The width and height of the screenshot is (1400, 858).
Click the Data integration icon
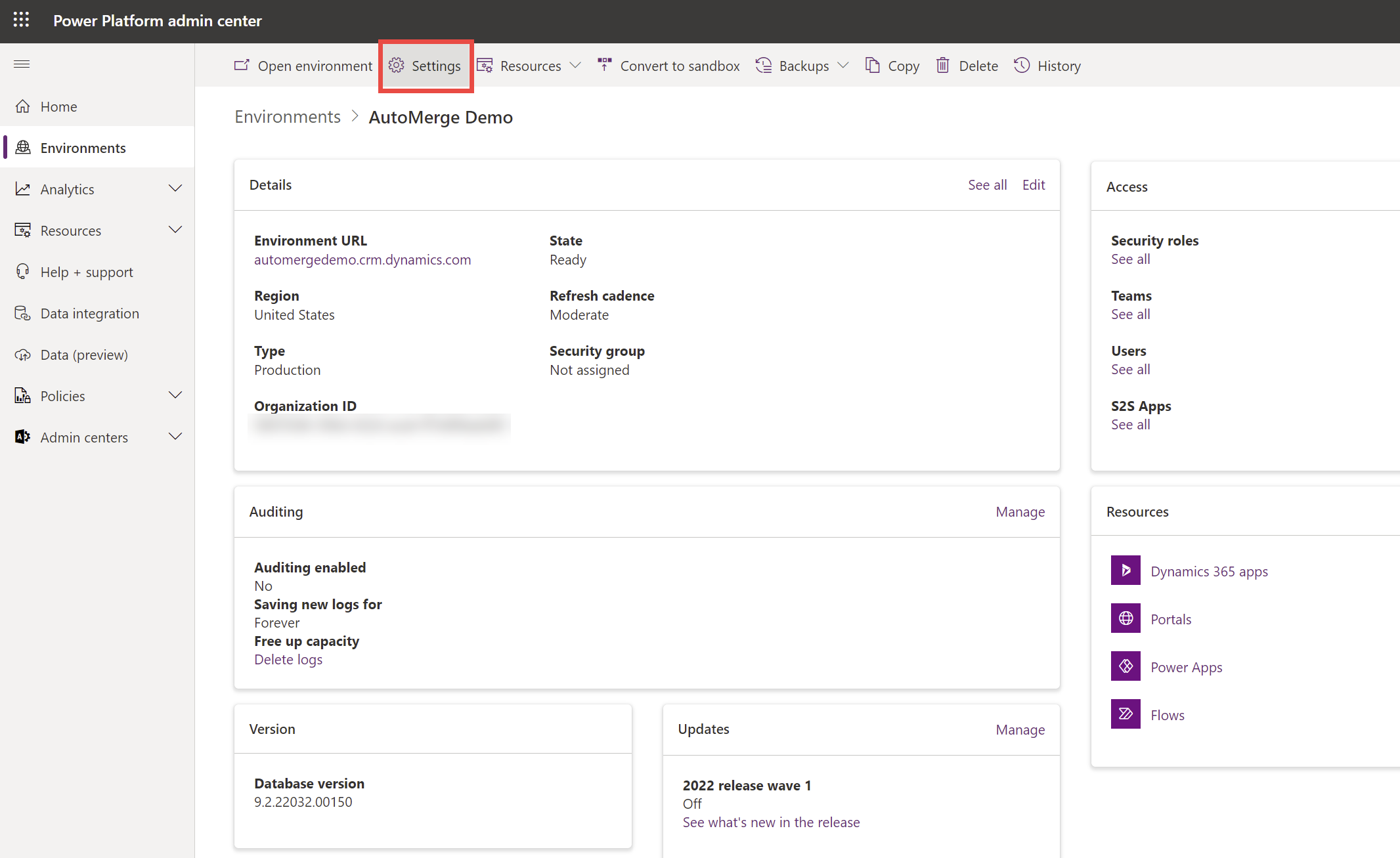(23, 313)
